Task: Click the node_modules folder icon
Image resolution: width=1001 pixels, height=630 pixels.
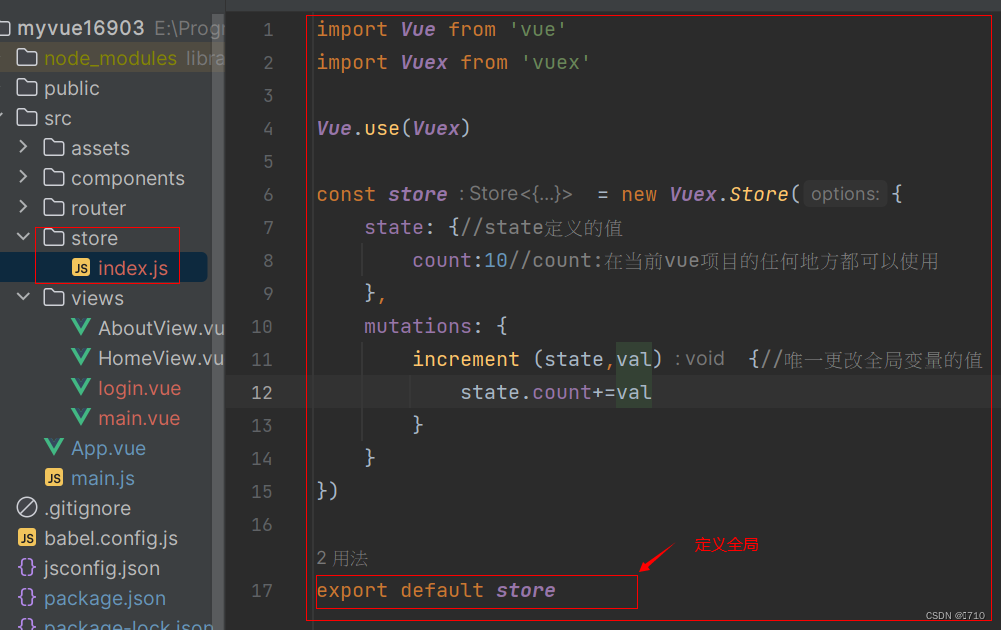Action: tap(27, 58)
